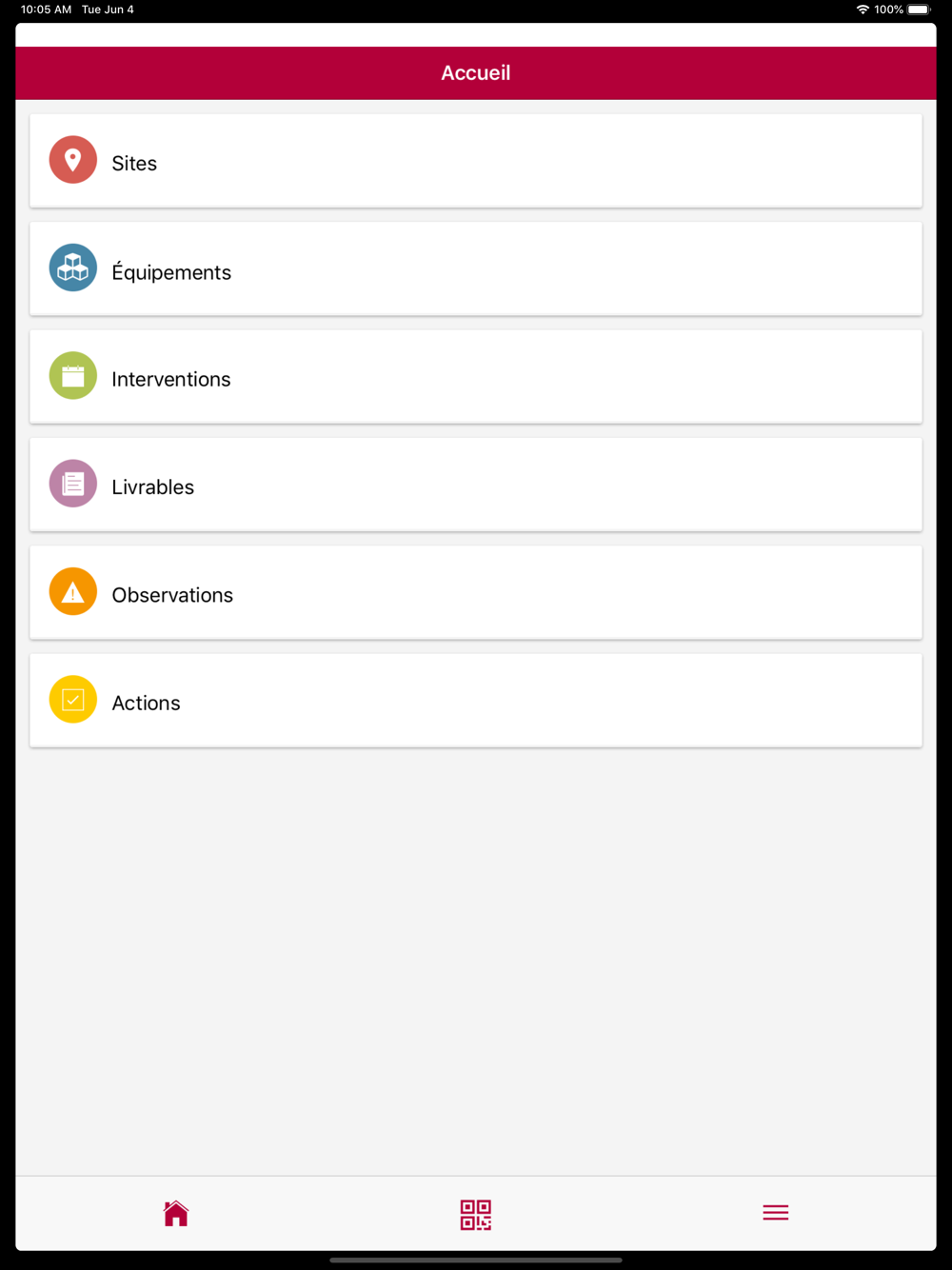
Task: Tap the Accueil header title
Action: [x=476, y=73]
